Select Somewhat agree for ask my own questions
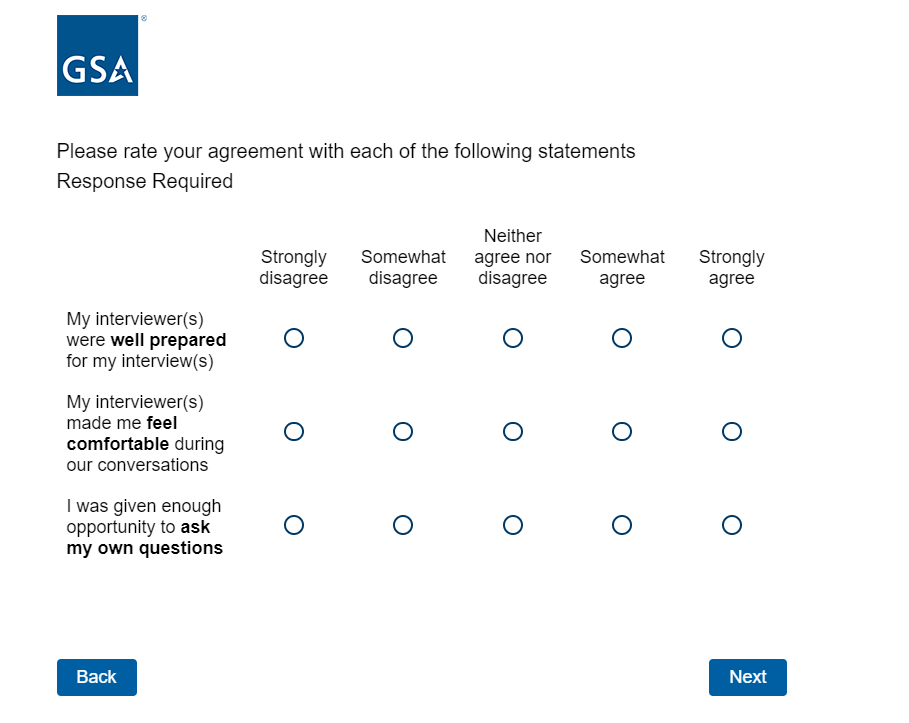909x723 pixels. pyautogui.click(x=622, y=525)
